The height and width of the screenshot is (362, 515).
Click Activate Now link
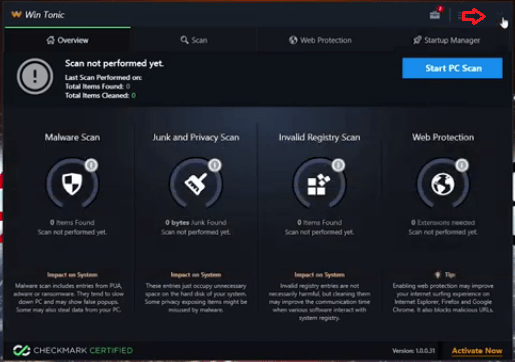point(477,351)
